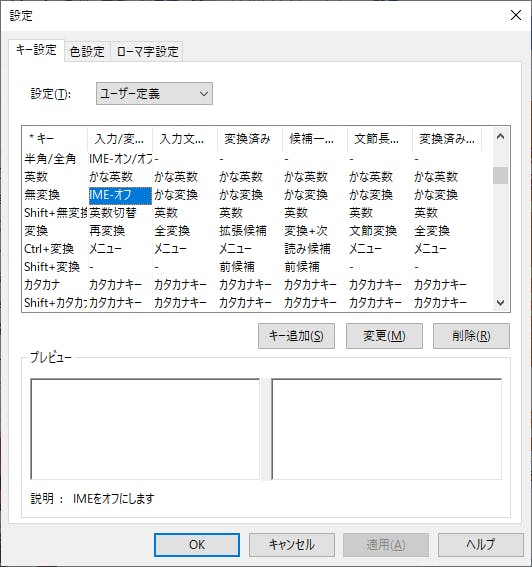Close the 設定 dialog with X
The height and width of the screenshot is (567, 532).
point(515,15)
